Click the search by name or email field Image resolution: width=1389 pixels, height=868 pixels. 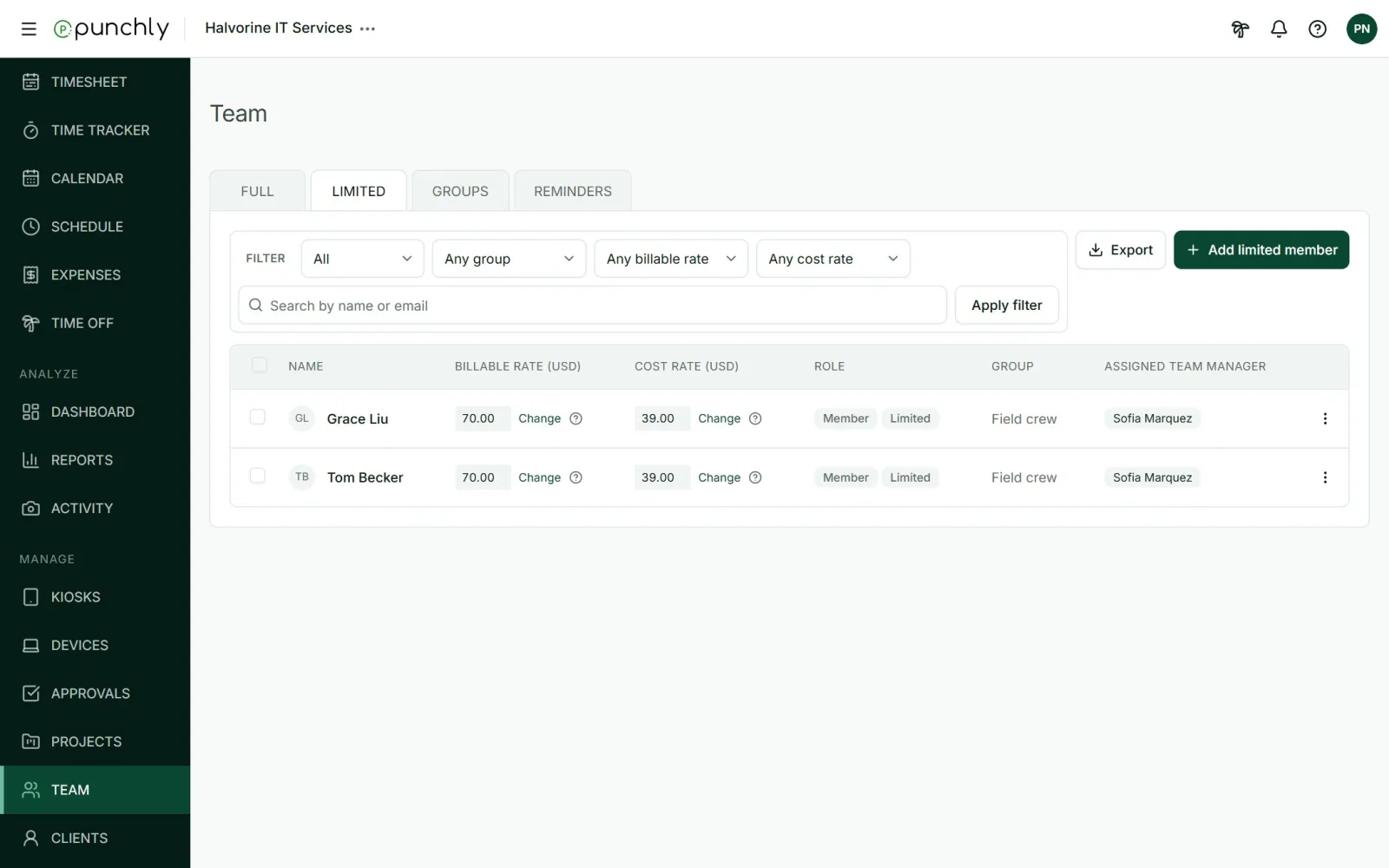coord(593,306)
